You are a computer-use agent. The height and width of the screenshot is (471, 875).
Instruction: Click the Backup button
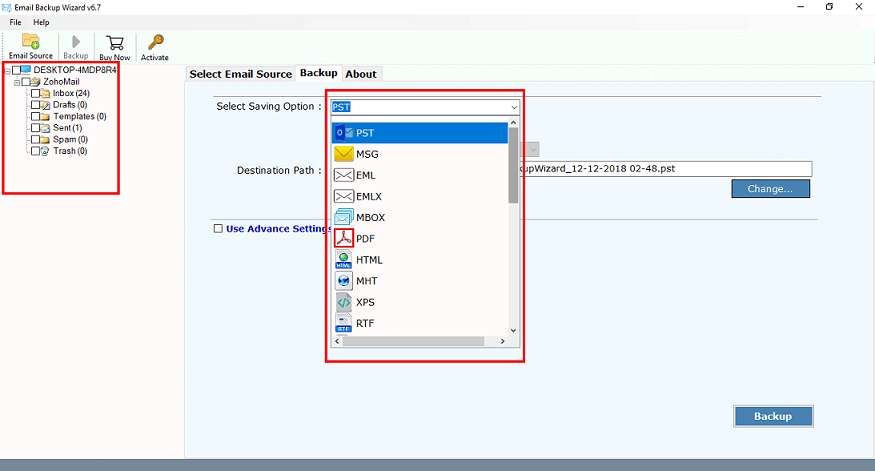click(772, 416)
